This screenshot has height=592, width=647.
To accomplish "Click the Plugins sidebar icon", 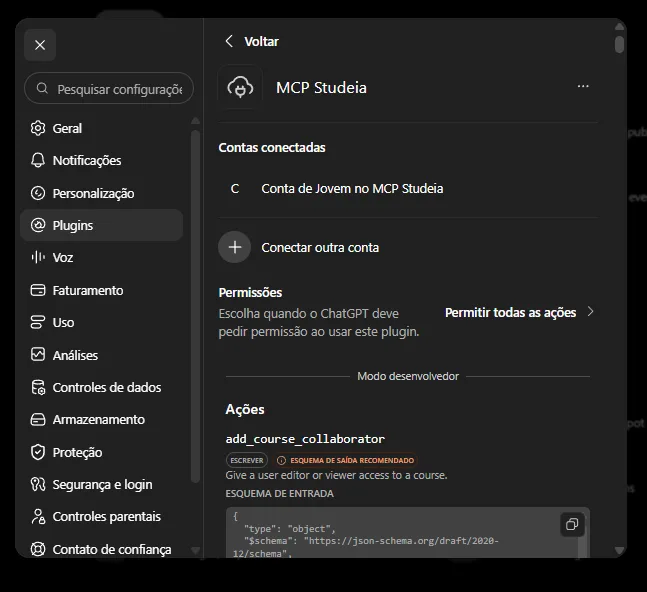I will pos(38,225).
